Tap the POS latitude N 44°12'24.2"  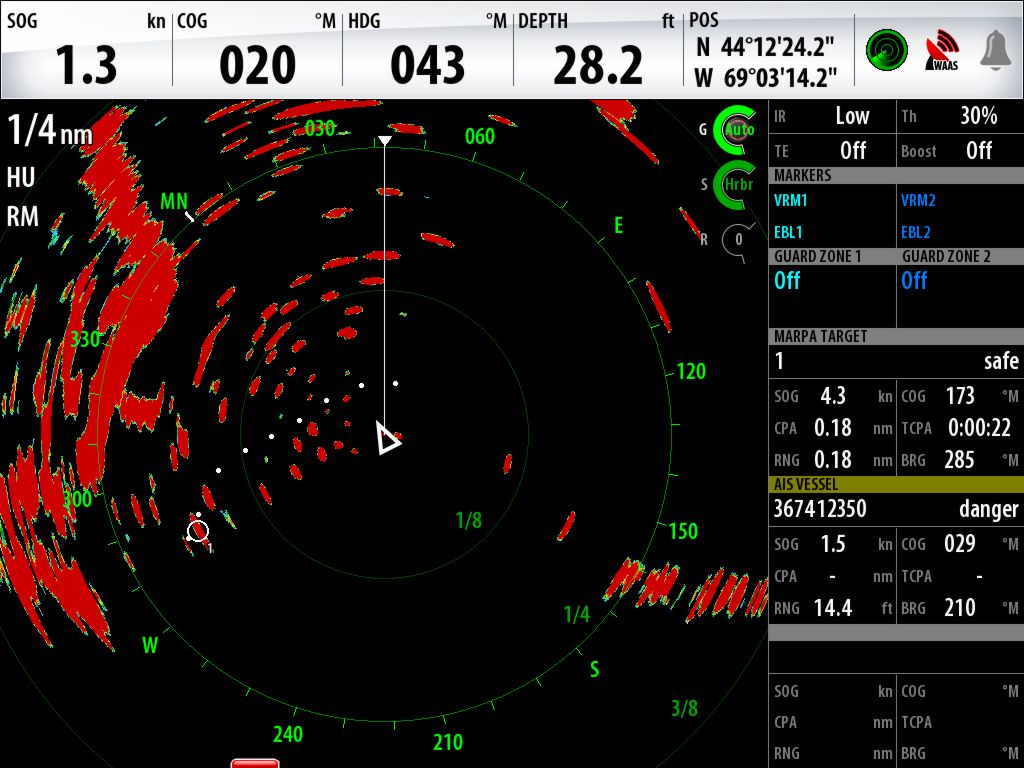coord(765,47)
